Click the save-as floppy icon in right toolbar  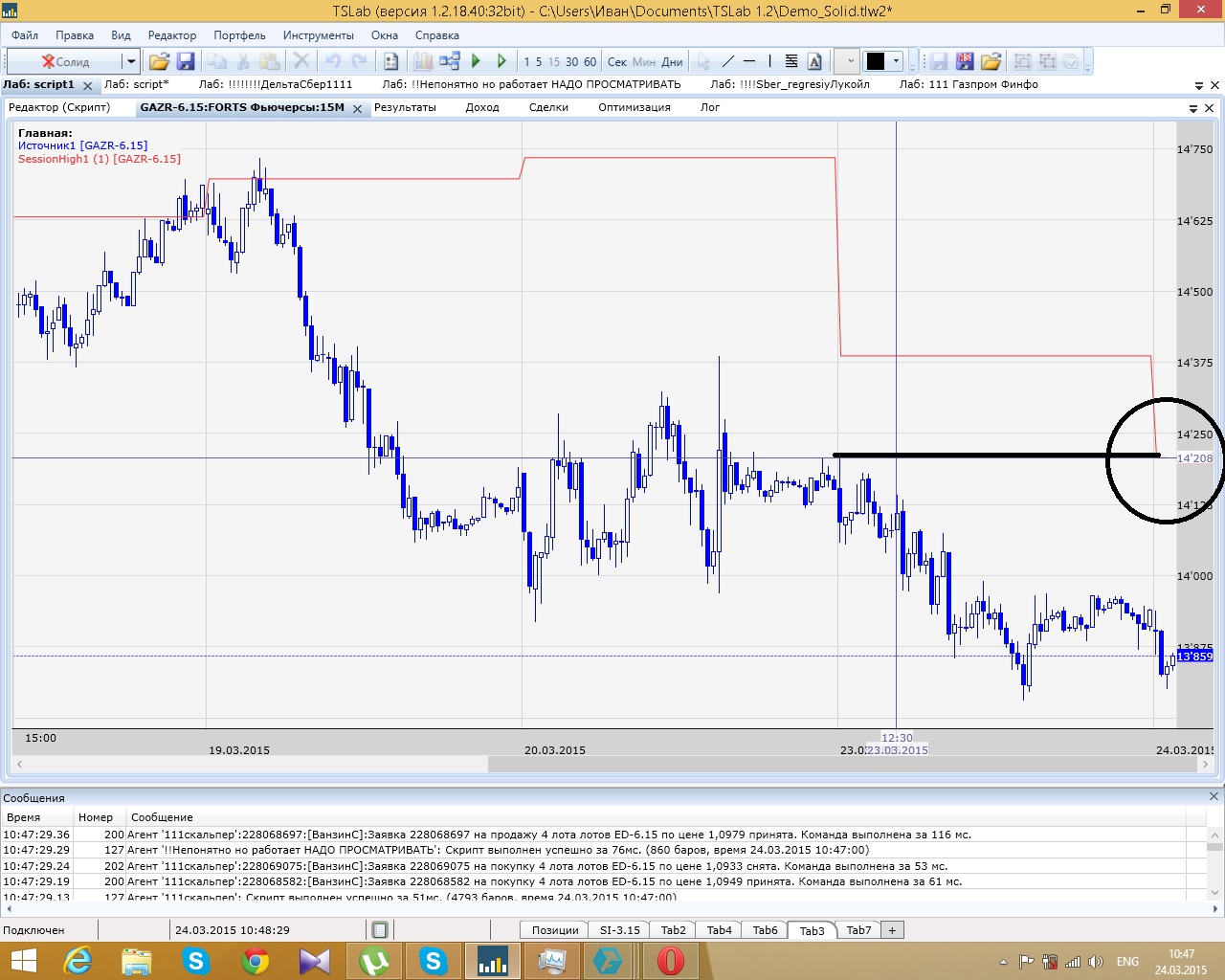click(964, 61)
